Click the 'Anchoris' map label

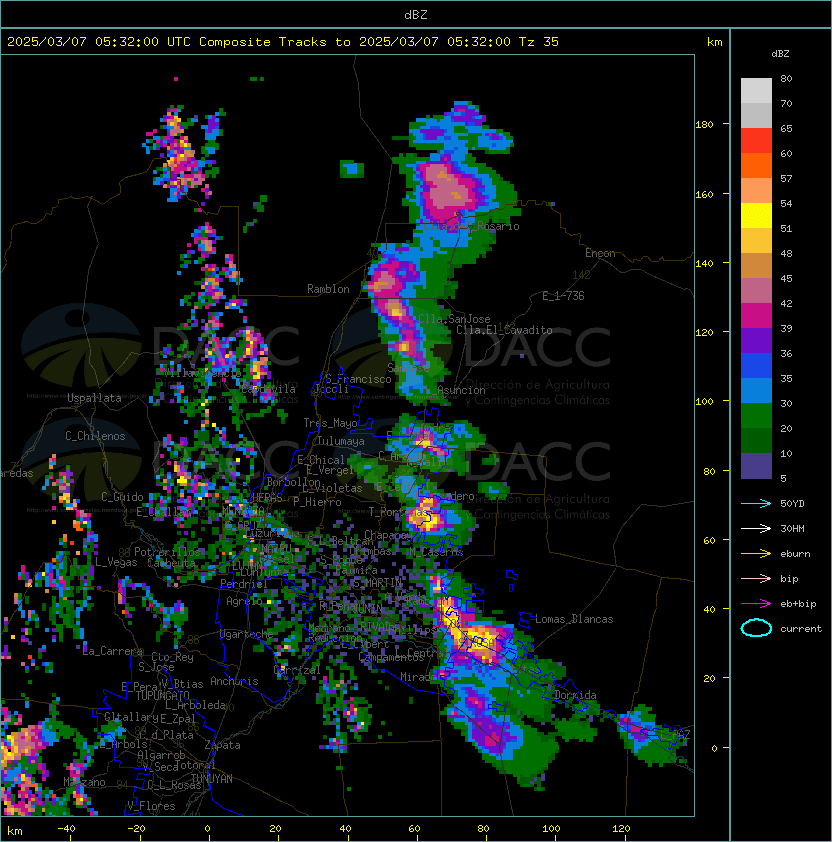pos(234,681)
